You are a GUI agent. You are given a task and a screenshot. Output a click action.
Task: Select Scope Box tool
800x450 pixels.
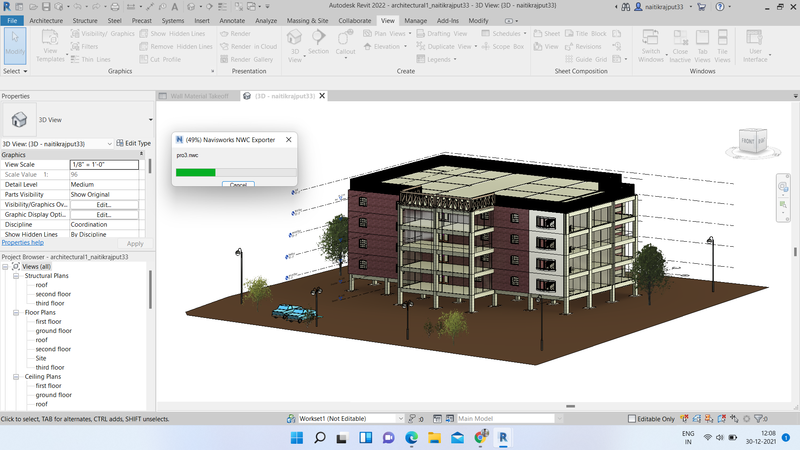pyautogui.click(x=503, y=46)
